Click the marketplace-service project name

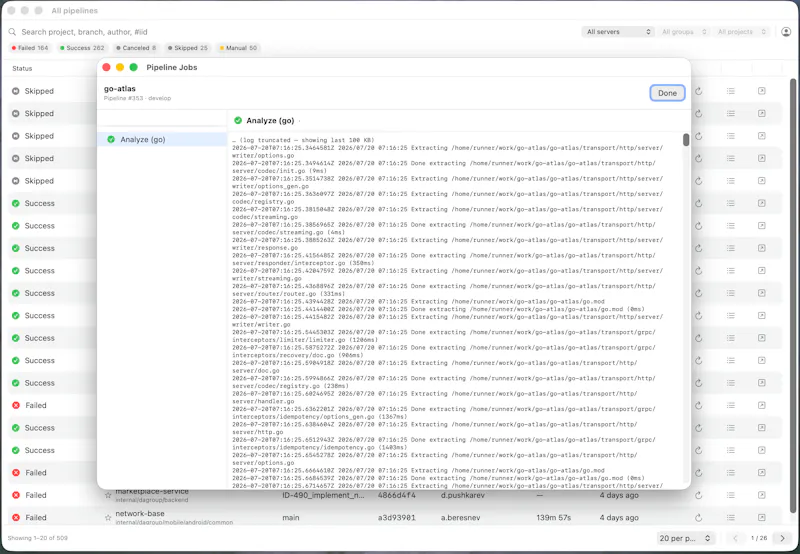[x=152, y=491]
